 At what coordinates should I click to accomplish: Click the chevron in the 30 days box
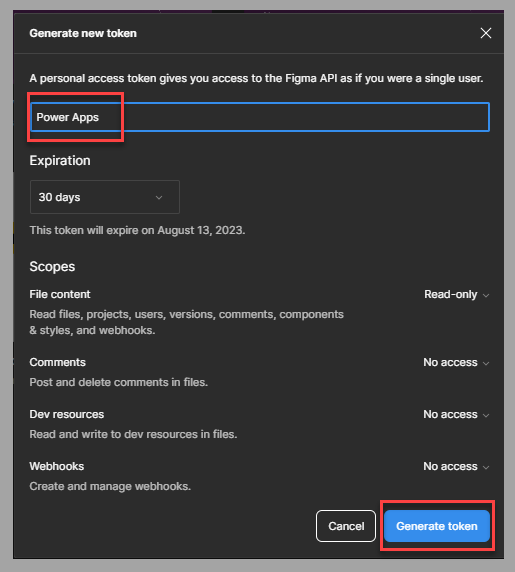159,197
